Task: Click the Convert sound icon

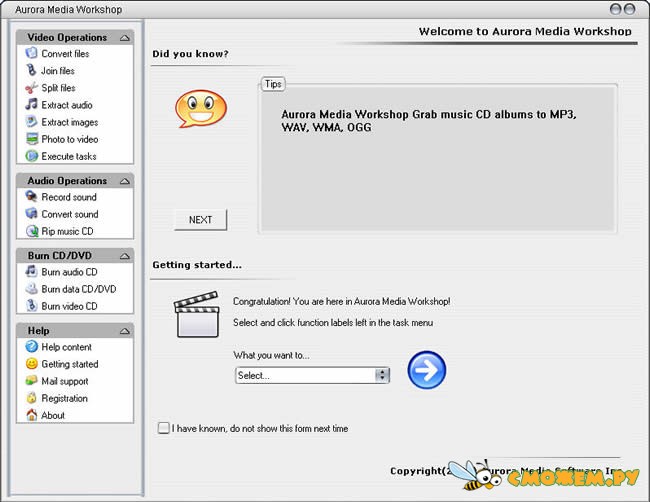Action: [x=32, y=213]
